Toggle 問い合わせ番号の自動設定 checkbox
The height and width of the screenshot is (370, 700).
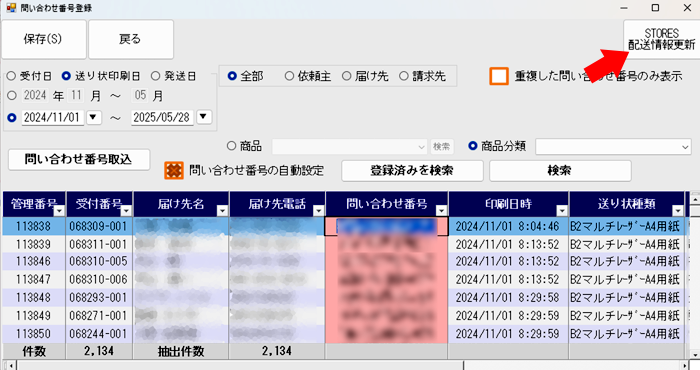[x=174, y=170]
